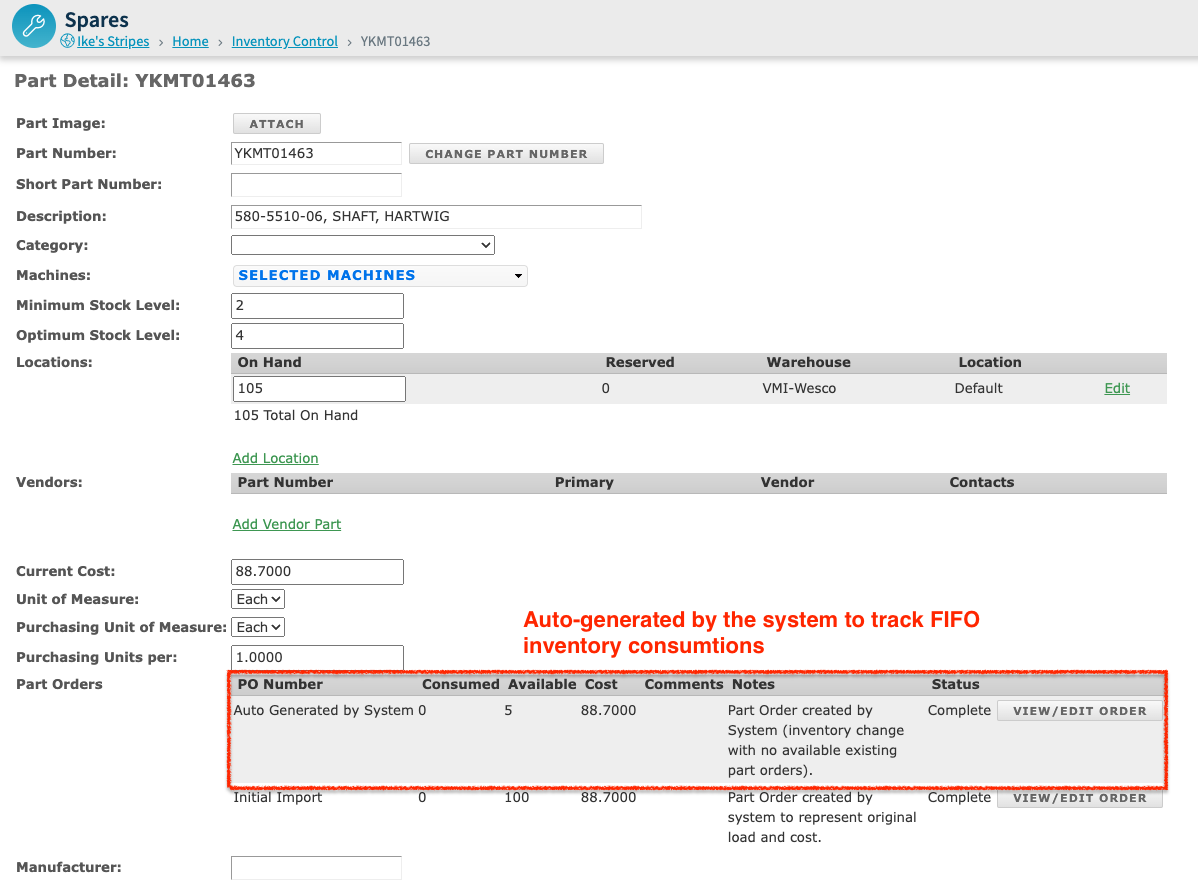Click the Default location cell
Viewport: 1198px width, 880px height.
coord(978,389)
